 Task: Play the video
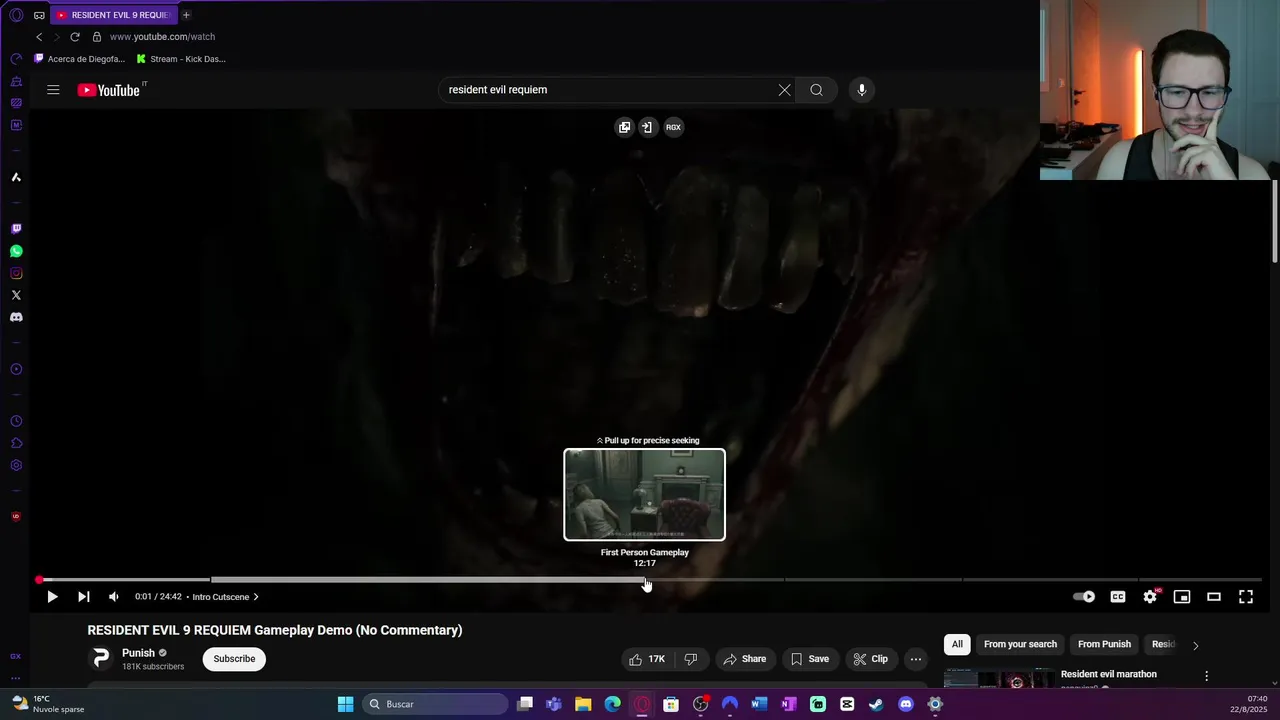click(x=52, y=597)
